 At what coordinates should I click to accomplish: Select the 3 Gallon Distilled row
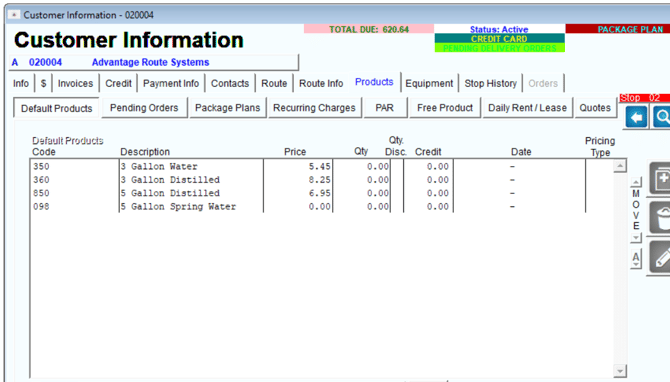click(322, 180)
